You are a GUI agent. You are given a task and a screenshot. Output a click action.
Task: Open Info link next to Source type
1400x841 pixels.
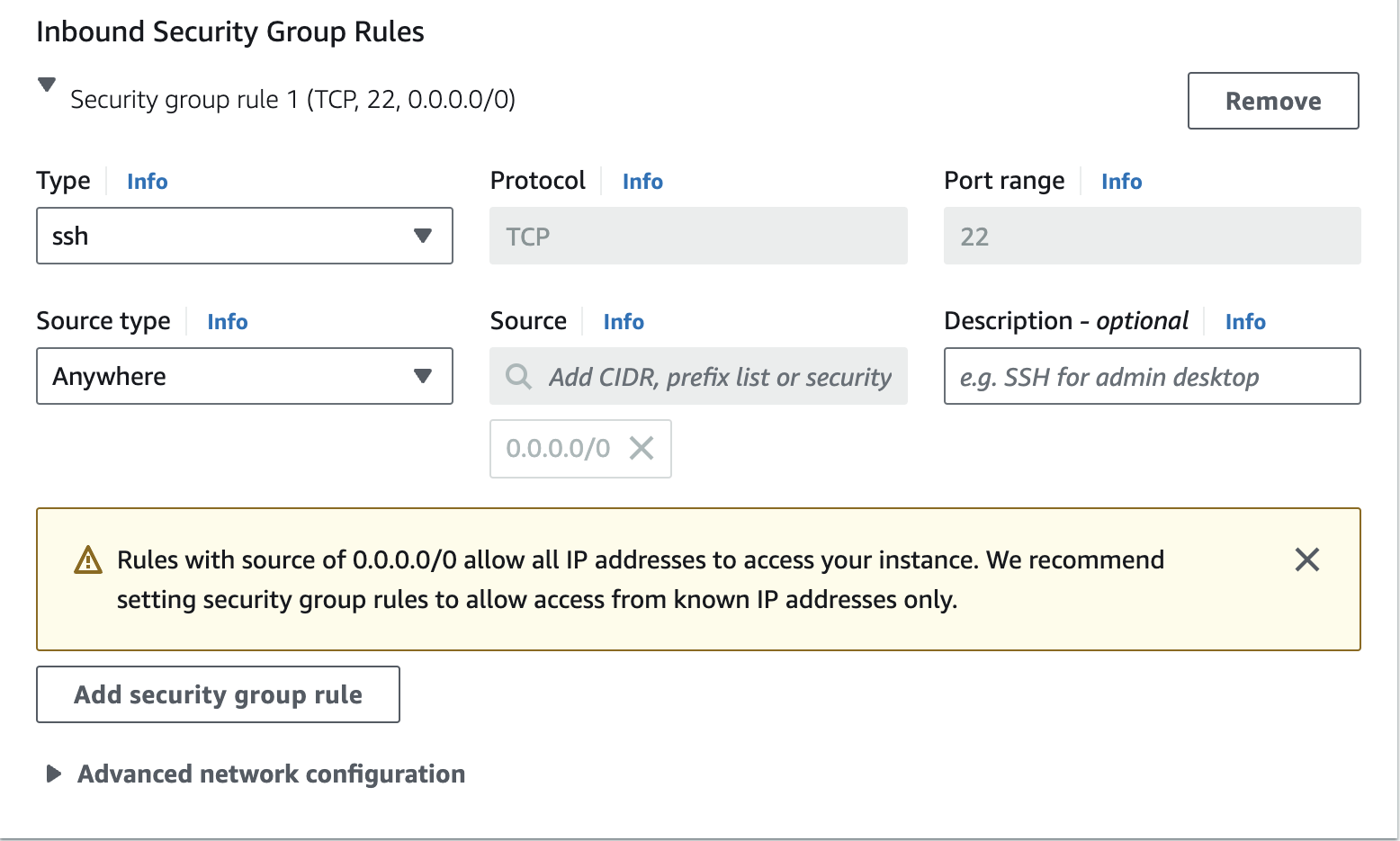[x=228, y=322]
